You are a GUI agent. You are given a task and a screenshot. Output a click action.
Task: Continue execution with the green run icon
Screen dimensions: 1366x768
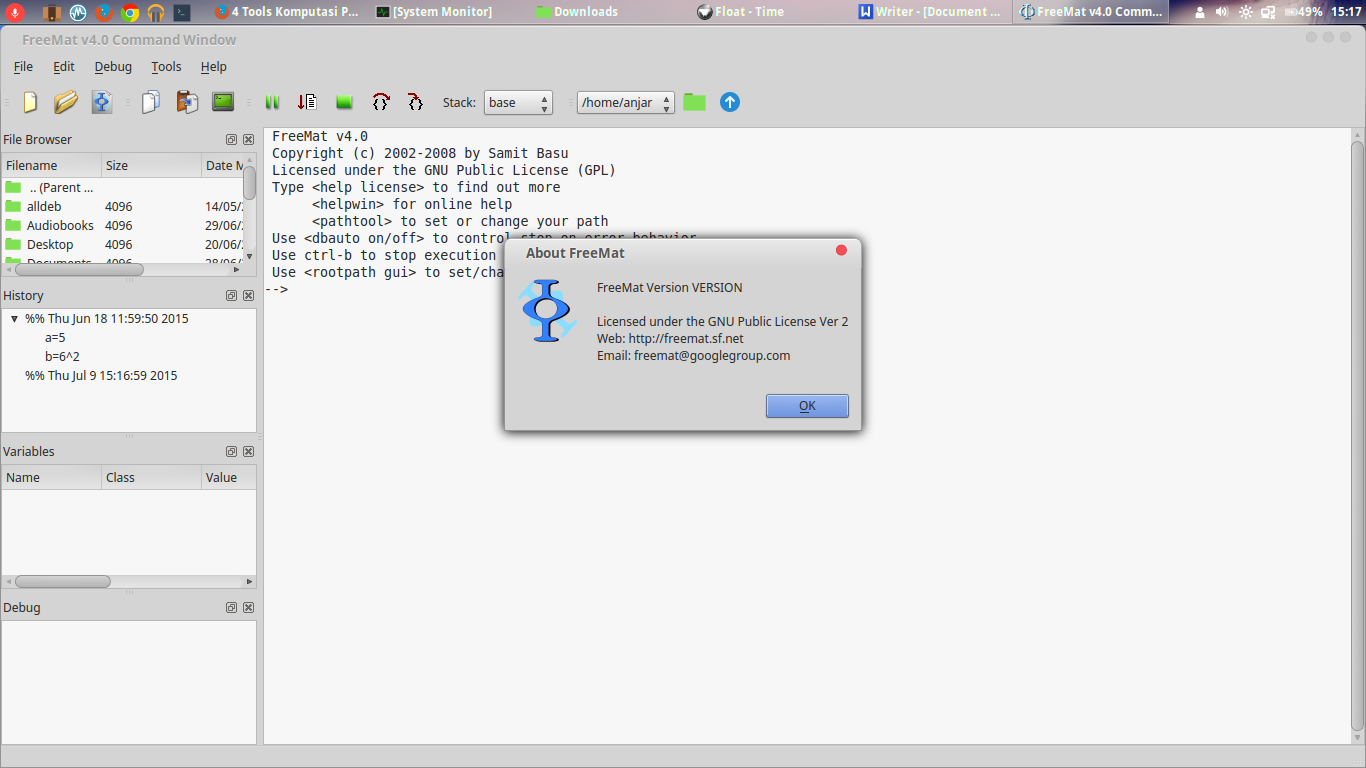[343, 101]
